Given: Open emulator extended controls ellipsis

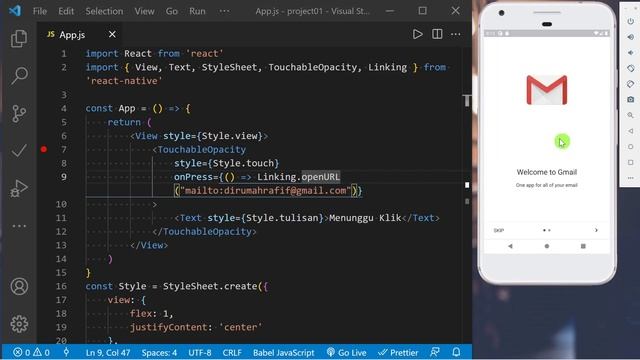Looking at the screenshot, I should pos(631,178).
